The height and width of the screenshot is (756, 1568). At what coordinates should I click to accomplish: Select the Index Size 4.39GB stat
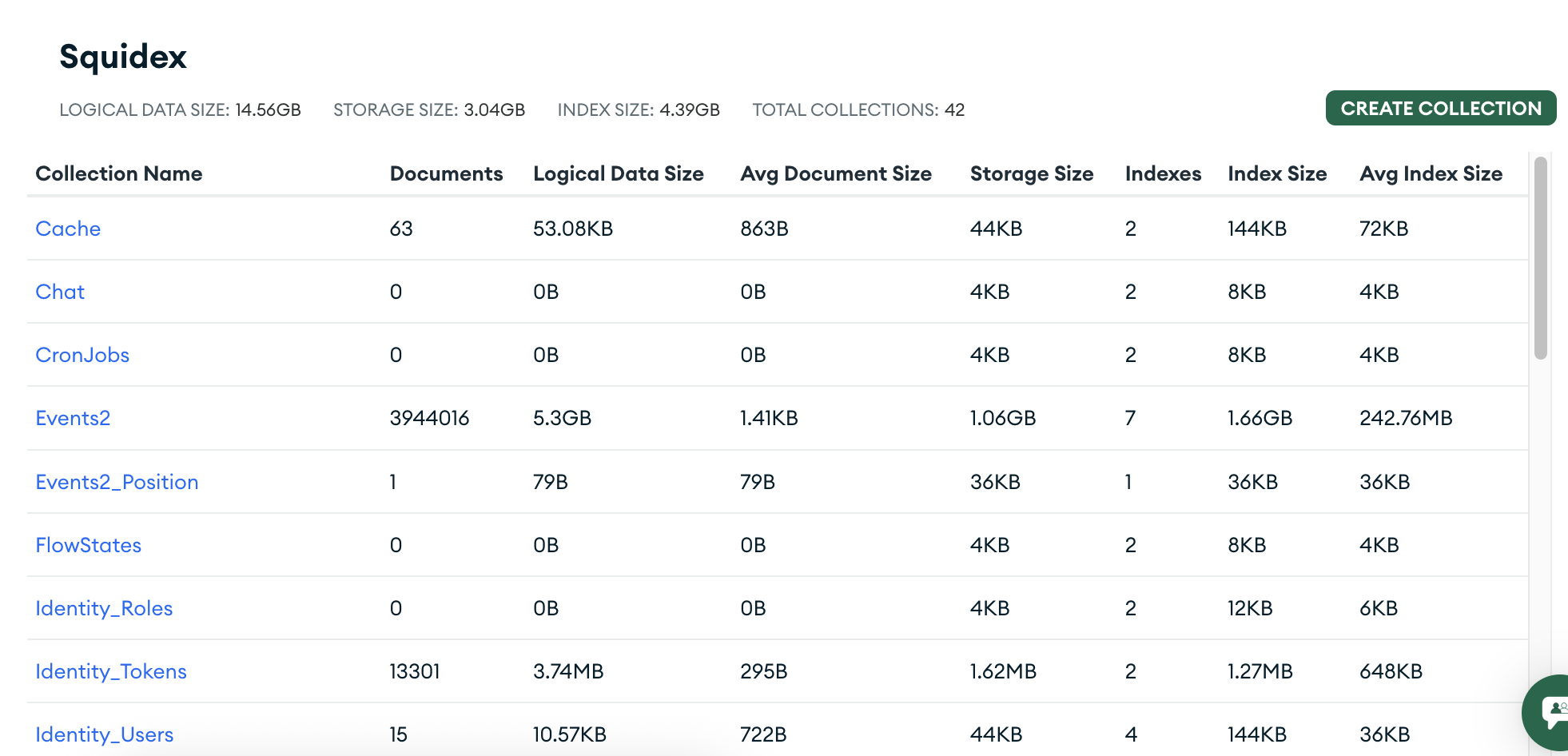[639, 109]
